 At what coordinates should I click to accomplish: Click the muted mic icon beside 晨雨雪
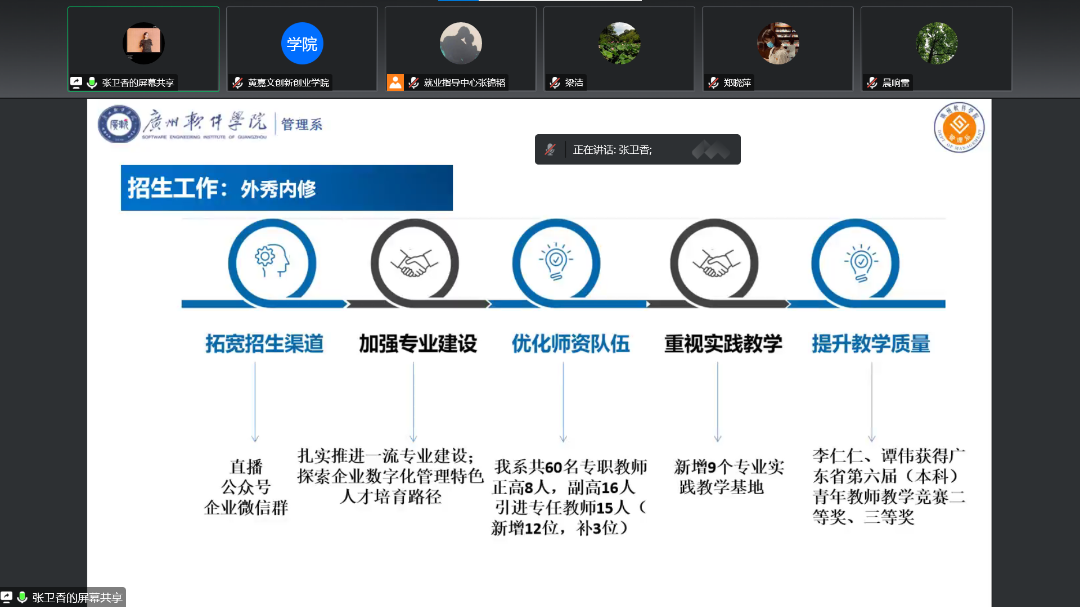tap(872, 83)
